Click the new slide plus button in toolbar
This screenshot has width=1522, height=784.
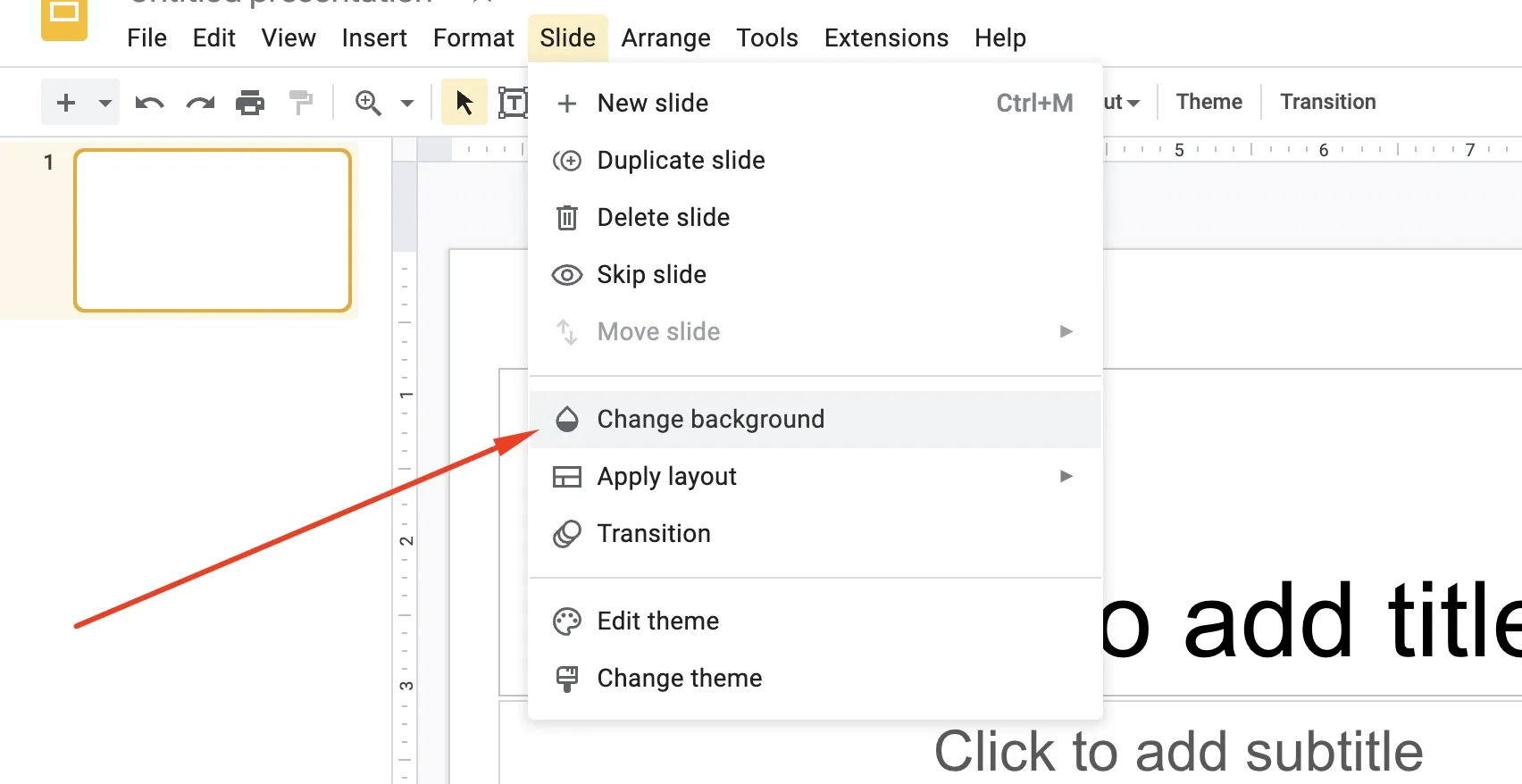(x=65, y=103)
